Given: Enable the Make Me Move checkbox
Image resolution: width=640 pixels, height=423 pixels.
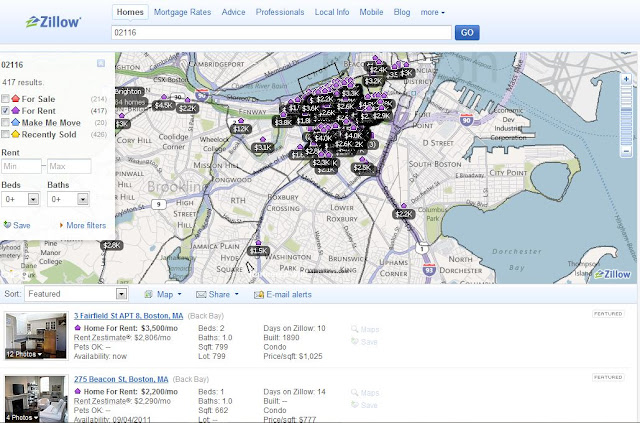Looking at the screenshot, I should coord(5,122).
